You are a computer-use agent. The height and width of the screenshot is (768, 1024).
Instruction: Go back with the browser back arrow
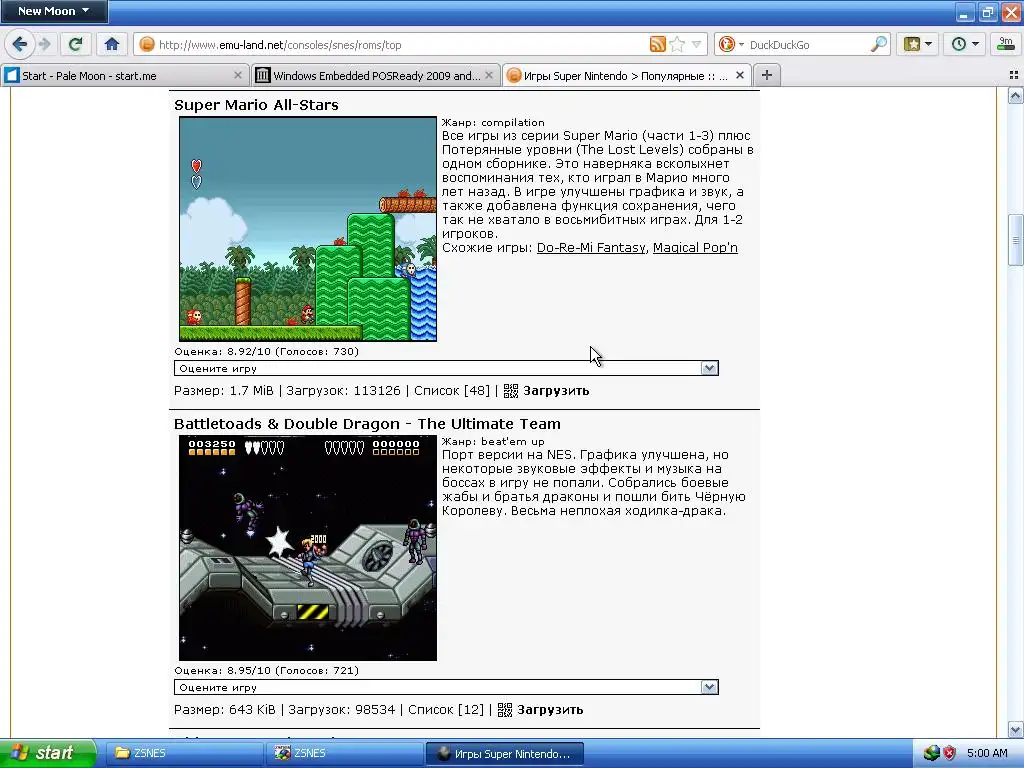(x=20, y=44)
